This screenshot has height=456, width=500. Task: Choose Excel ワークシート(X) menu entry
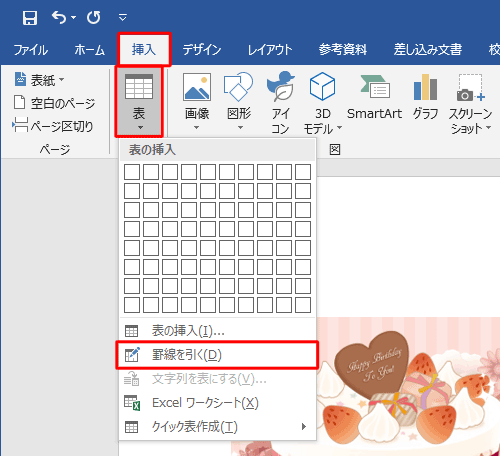click(217, 403)
